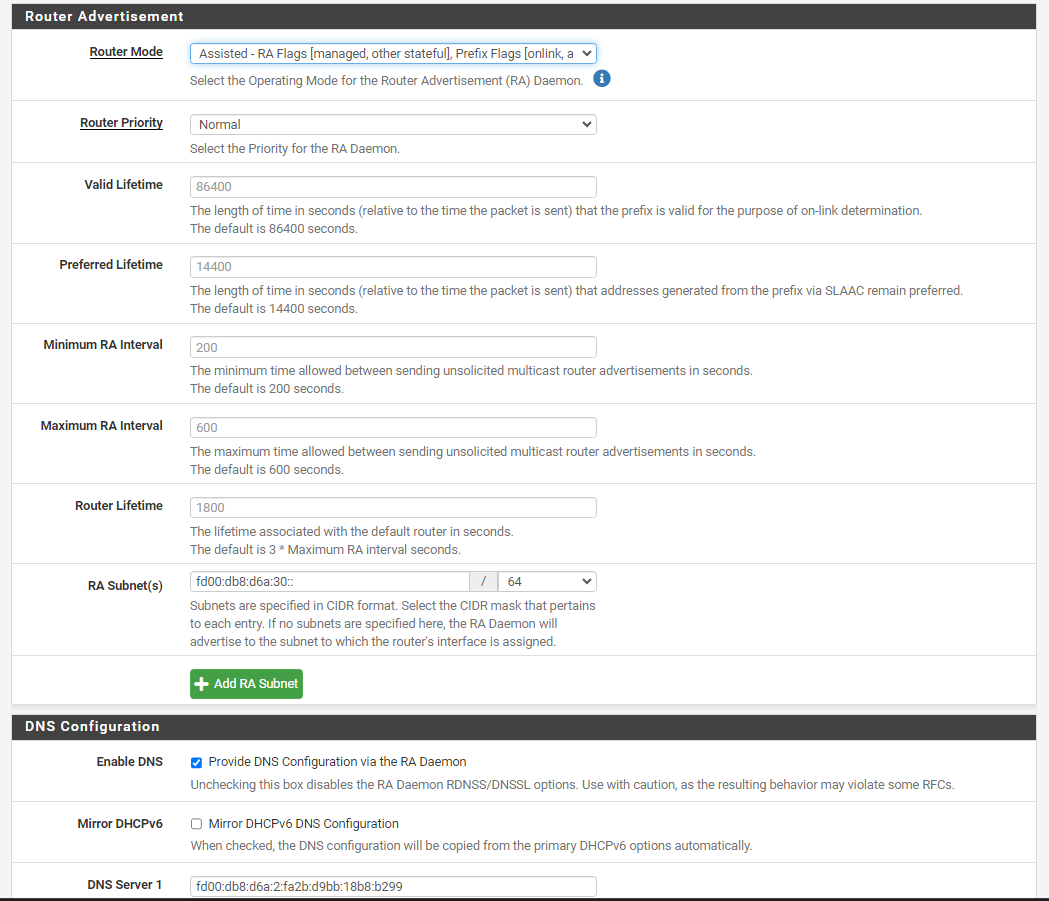Click the Add RA Subnet button
The width and height of the screenshot is (1049, 901).
tap(246, 684)
